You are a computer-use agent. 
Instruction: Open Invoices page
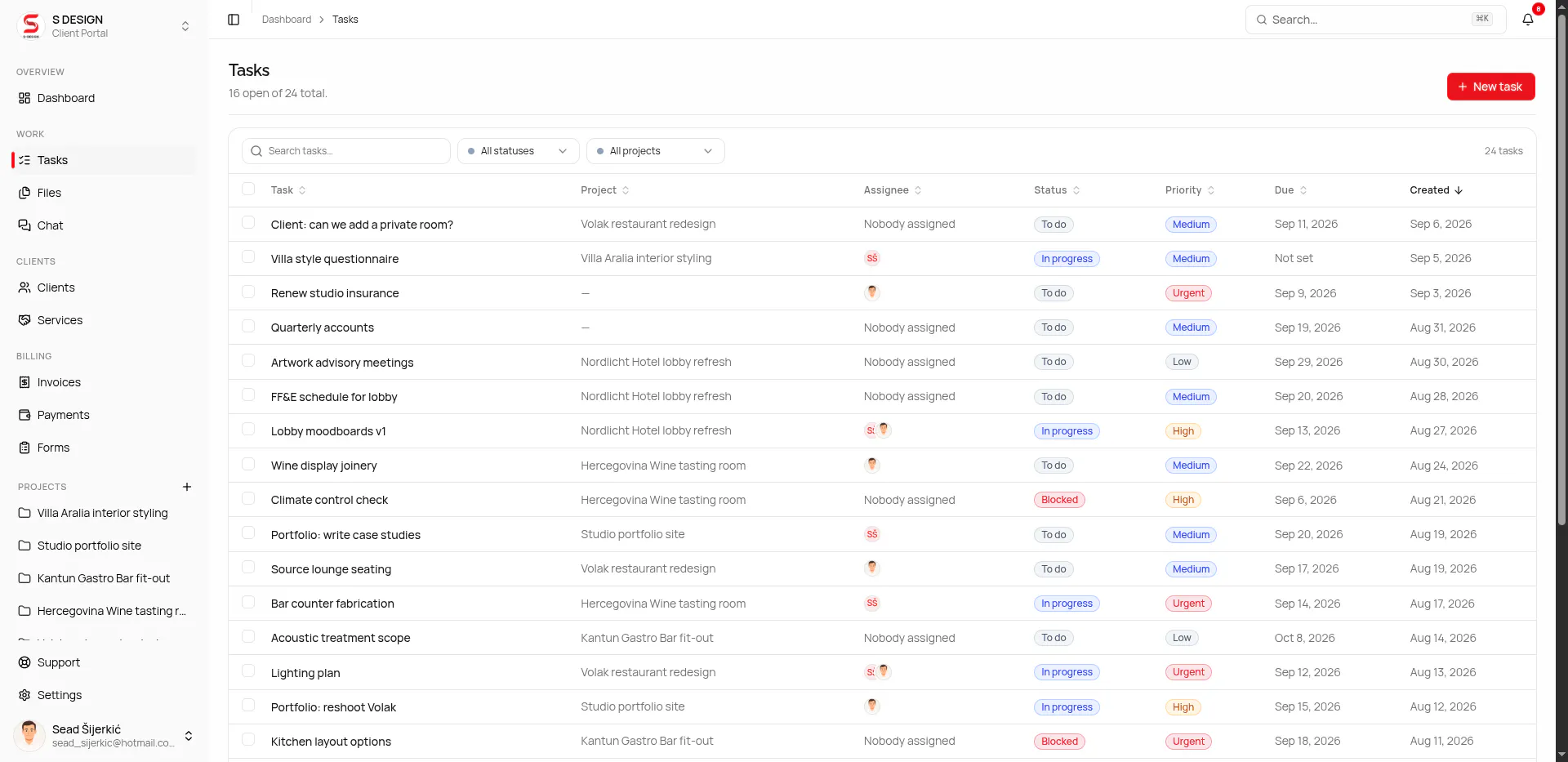105,382
